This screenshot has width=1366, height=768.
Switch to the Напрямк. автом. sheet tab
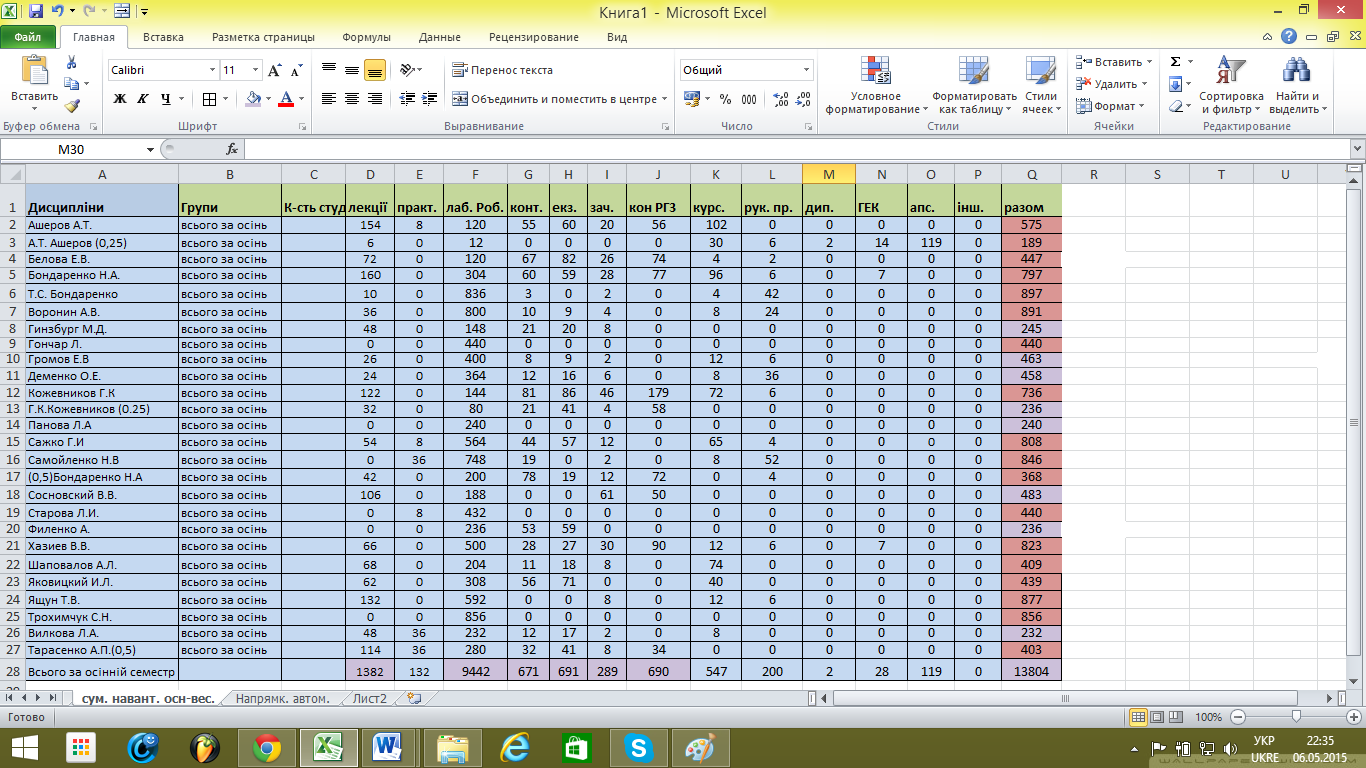coord(282,699)
